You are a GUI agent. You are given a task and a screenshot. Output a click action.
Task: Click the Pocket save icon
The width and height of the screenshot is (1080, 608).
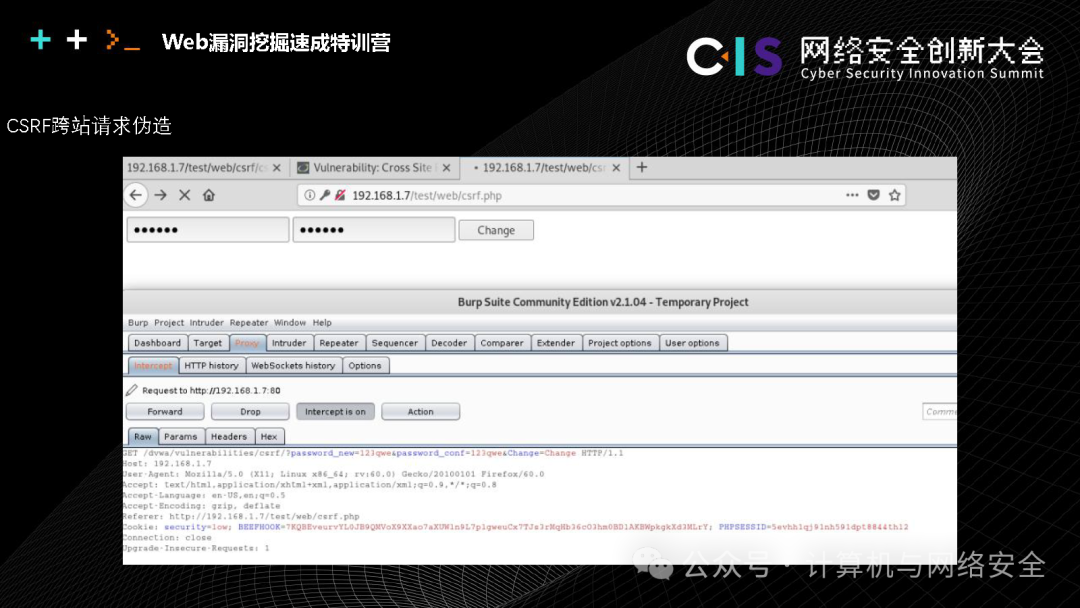873,196
